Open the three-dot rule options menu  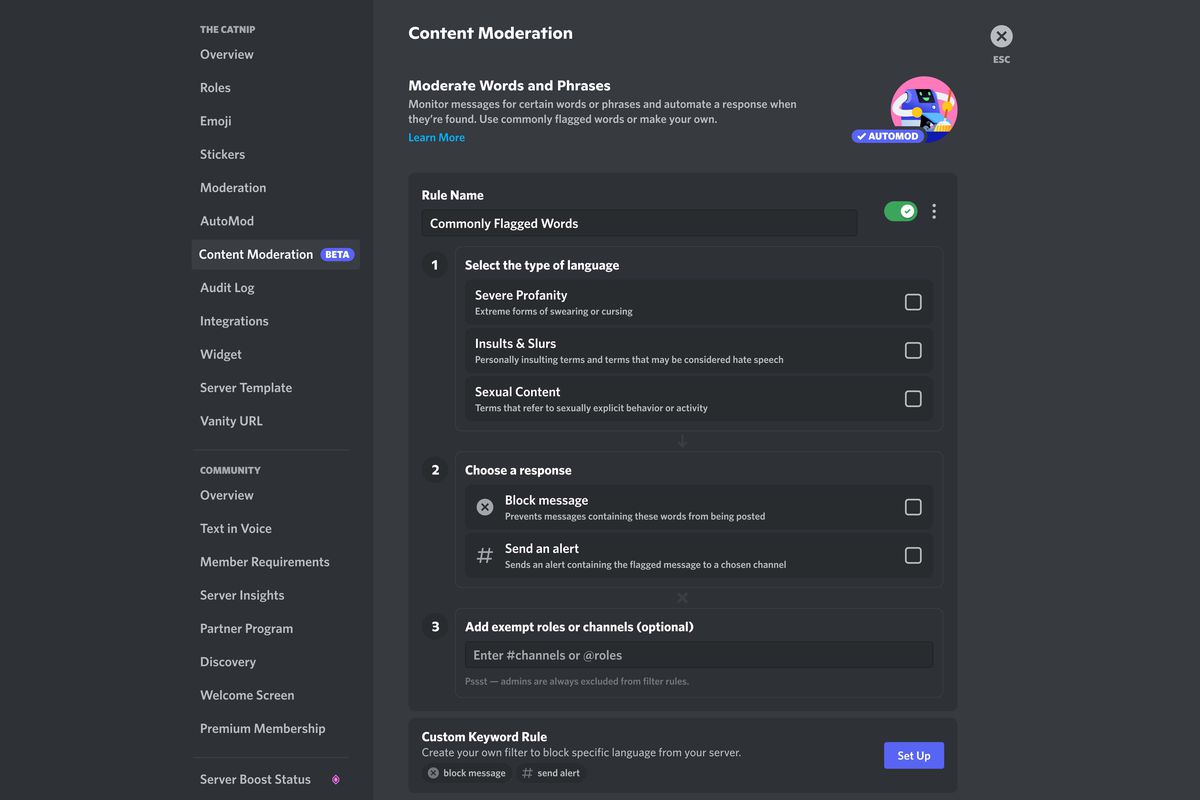click(x=934, y=211)
